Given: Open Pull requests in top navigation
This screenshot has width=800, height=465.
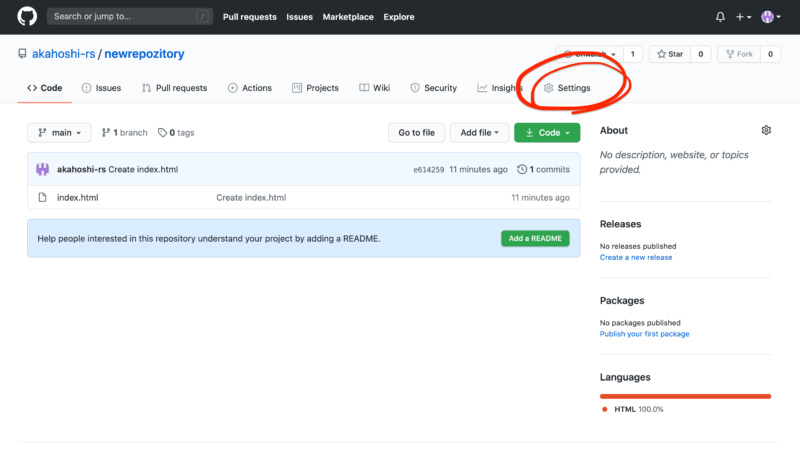Looking at the screenshot, I should pyautogui.click(x=249, y=17).
